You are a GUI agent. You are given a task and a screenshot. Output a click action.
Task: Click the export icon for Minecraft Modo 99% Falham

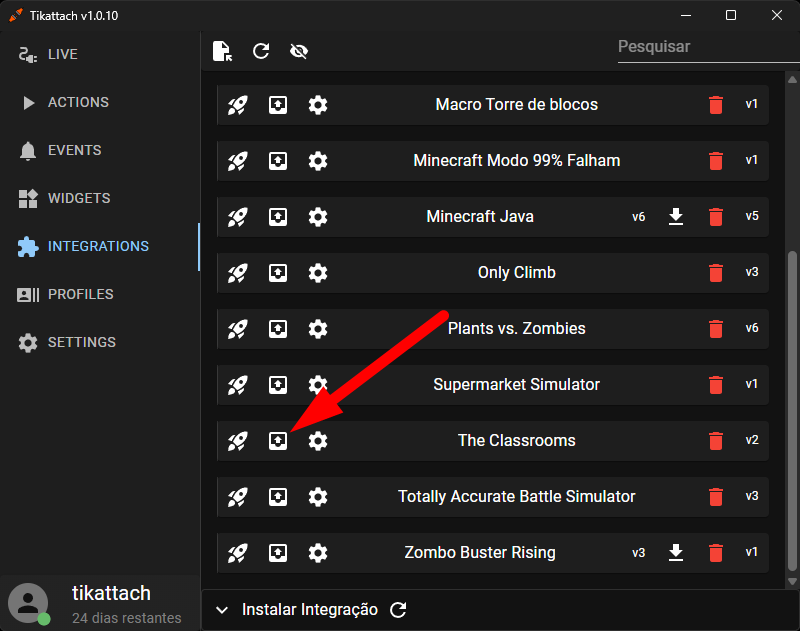[278, 161]
